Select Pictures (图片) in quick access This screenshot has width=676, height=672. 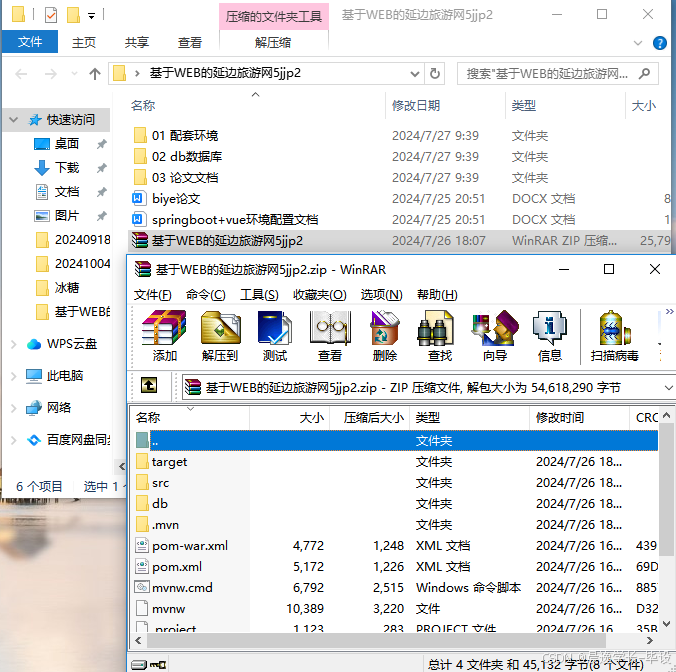(x=67, y=216)
